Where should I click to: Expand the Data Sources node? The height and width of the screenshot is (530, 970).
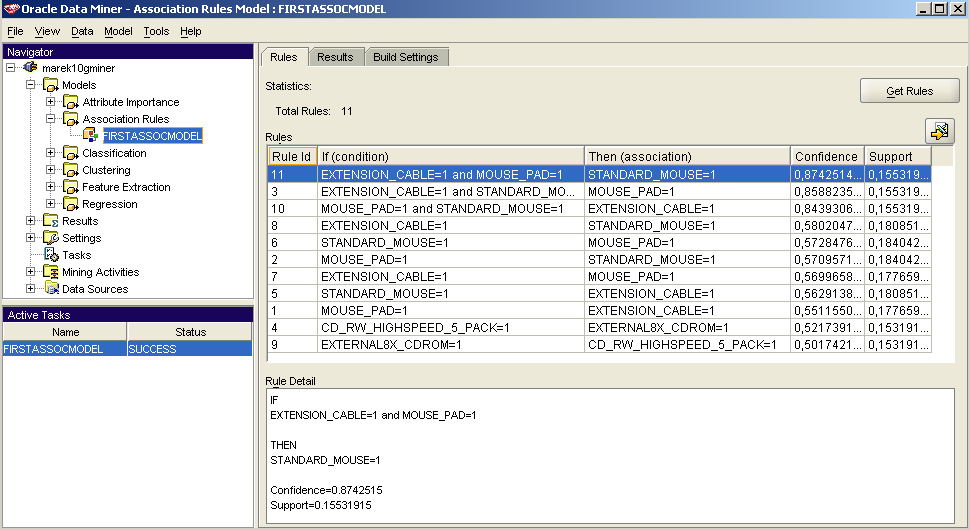tap(30, 288)
